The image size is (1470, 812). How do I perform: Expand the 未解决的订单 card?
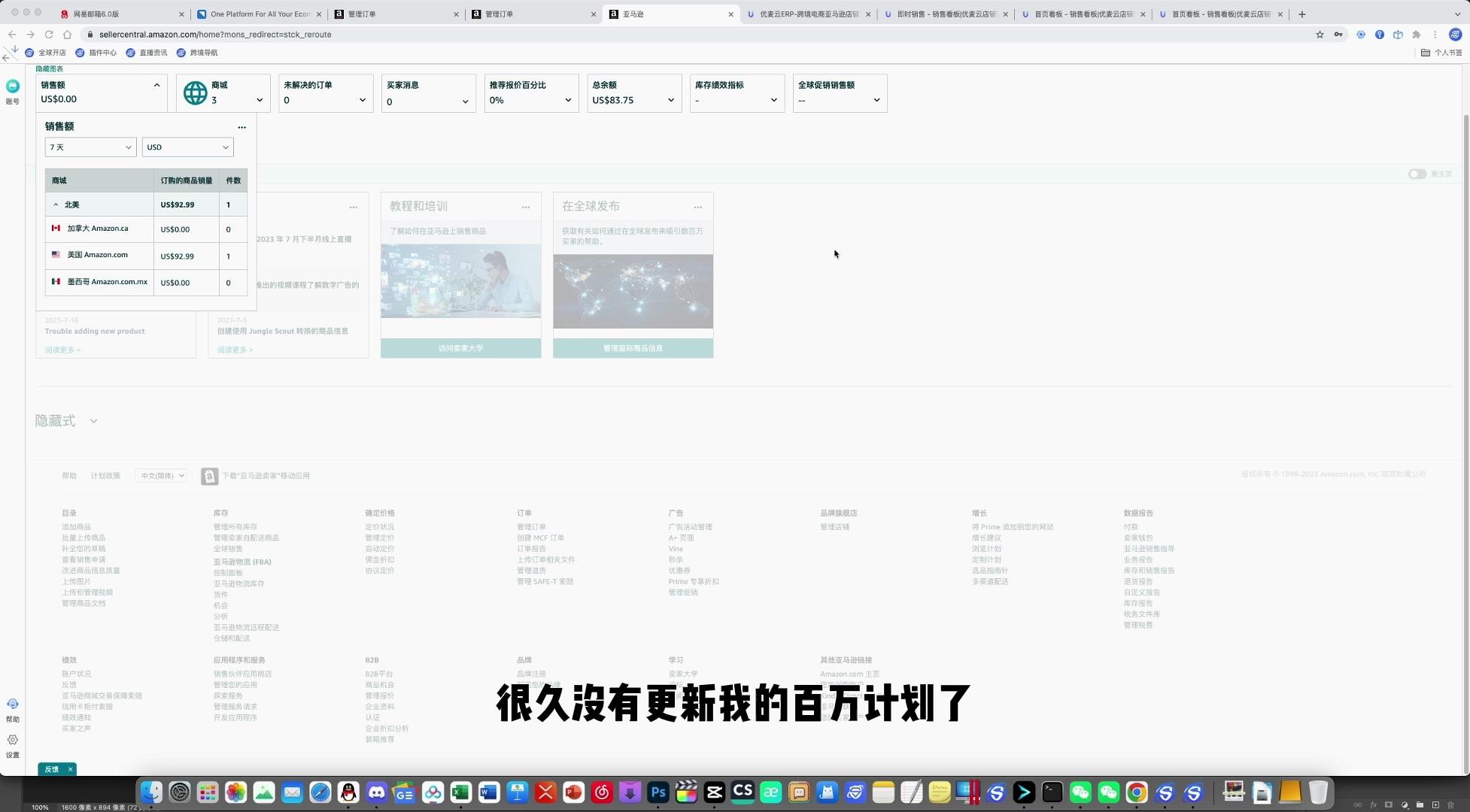coord(363,100)
